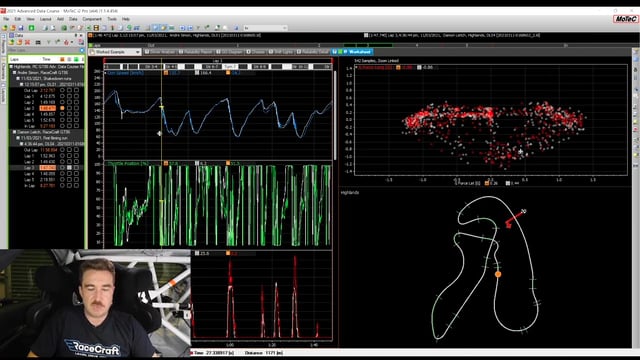Switch to the Shift Lights worksheet tab

click(x=282, y=52)
